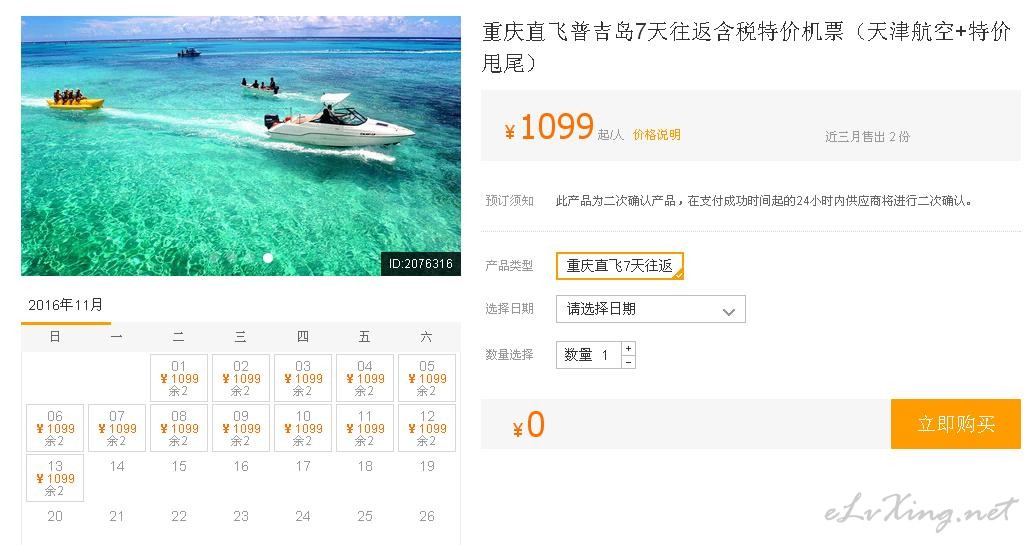Screen dimensions: 1029x545
Task: Choose November 13 calendar date cell
Action: pos(55,478)
